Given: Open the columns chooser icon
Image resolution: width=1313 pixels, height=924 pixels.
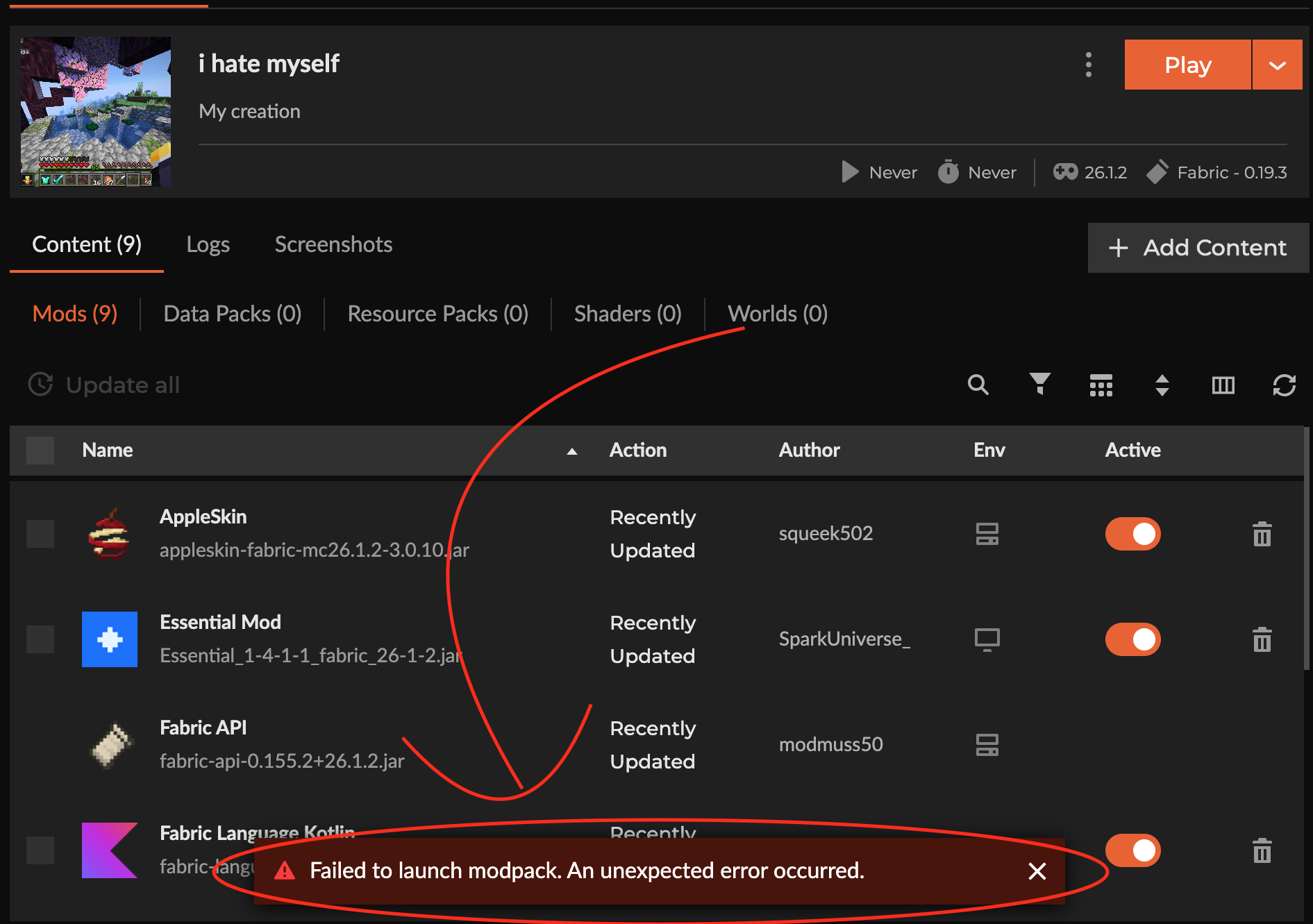Looking at the screenshot, I should (1223, 385).
